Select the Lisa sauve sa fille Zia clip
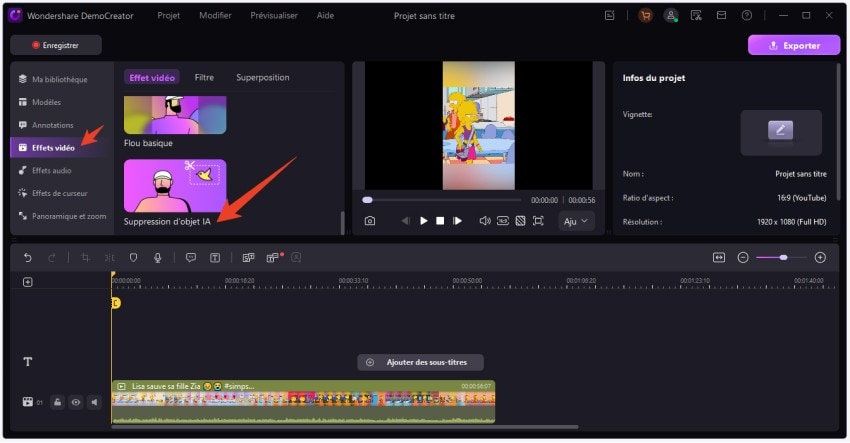The width and height of the screenshot is (850, 443). [x=303, y=402]
